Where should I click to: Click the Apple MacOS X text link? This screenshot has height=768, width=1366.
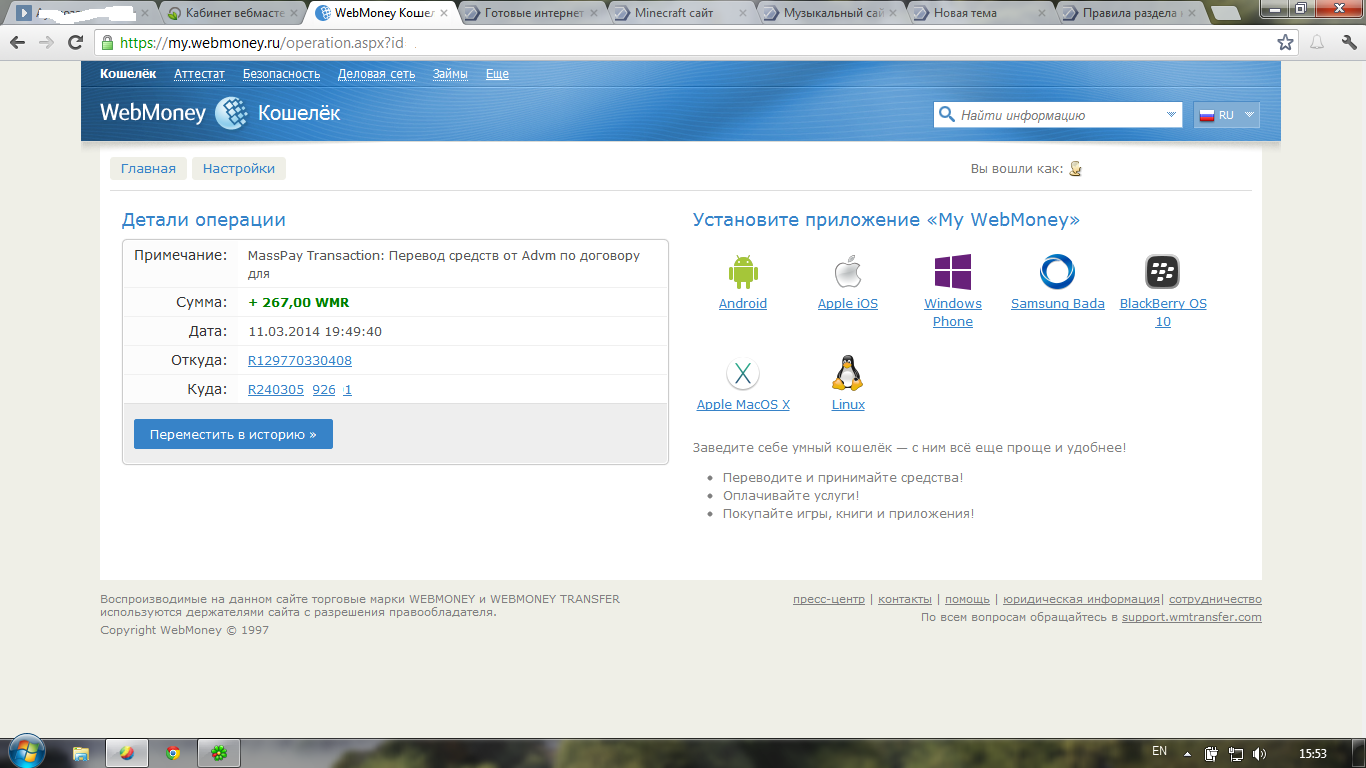743,404
